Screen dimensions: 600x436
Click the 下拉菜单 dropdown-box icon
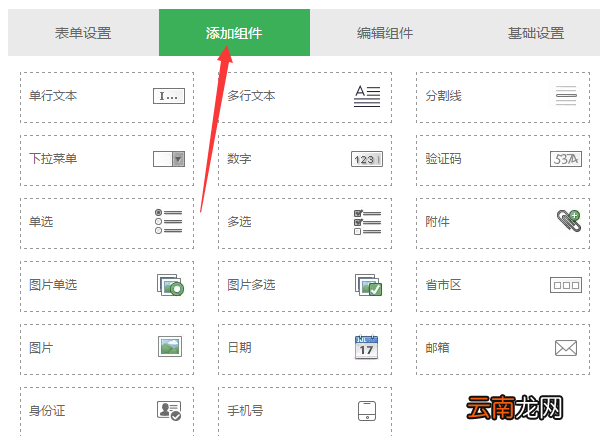click(x=169, y=159)
